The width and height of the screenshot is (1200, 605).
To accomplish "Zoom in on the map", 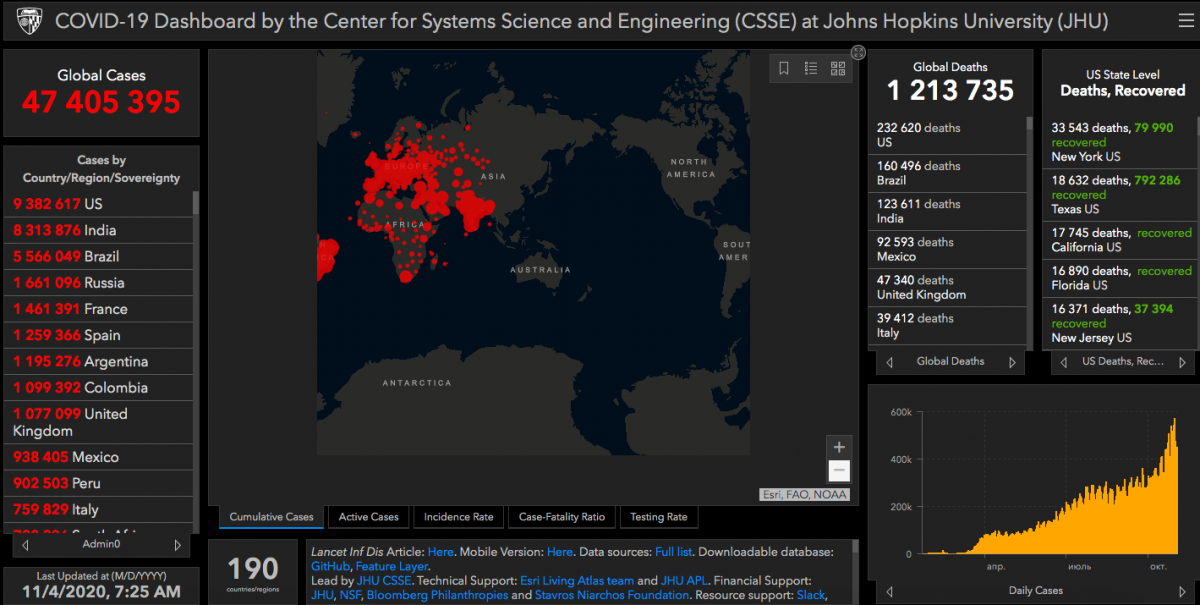I will [839, 447].
